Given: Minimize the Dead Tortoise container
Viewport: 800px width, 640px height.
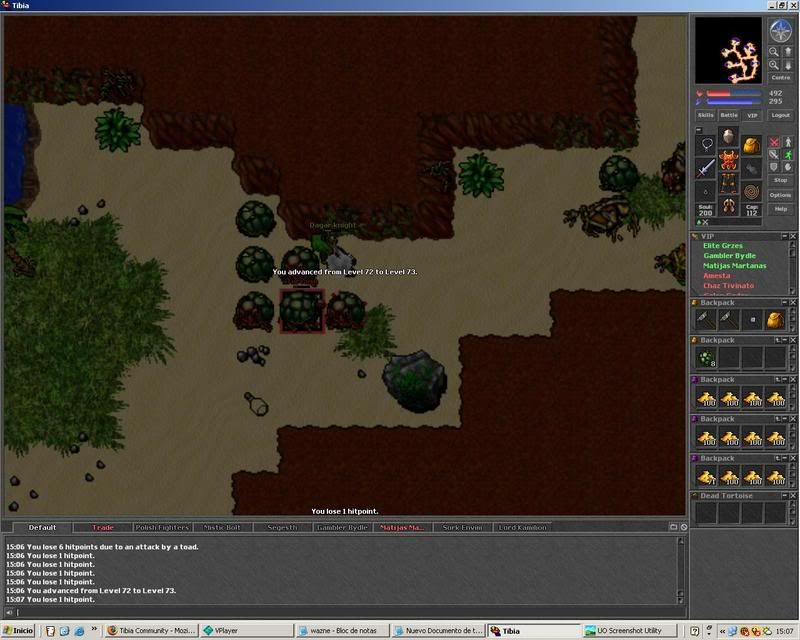Looking at the screenshot, I should click(785, 496).
